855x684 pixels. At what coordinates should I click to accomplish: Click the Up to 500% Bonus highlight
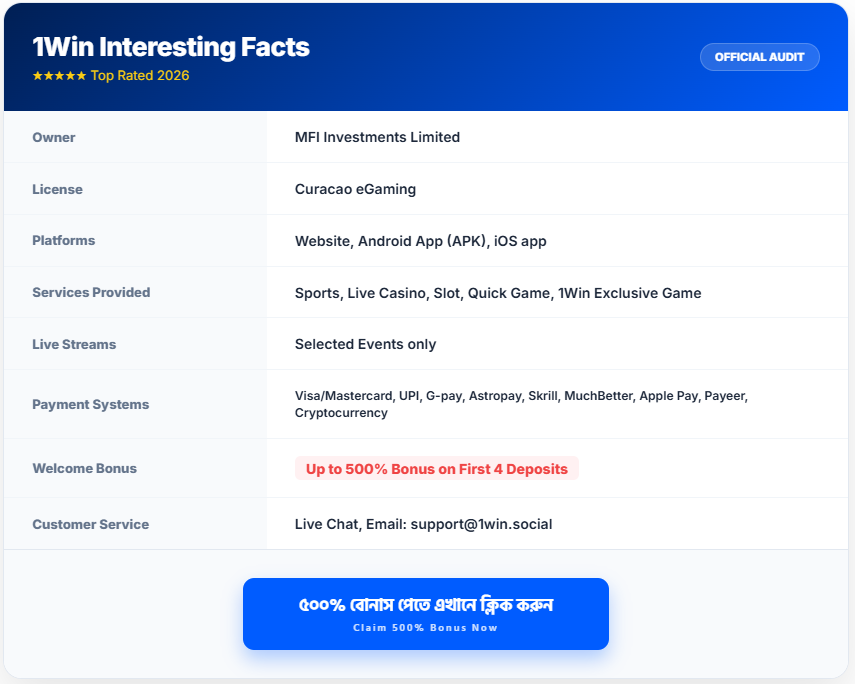(436, 468)
